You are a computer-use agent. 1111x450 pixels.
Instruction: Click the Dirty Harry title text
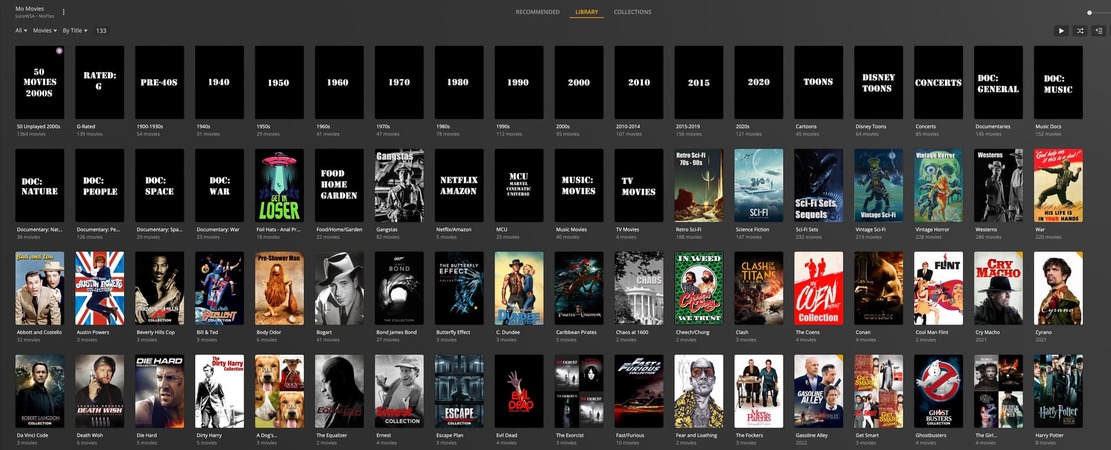click(210, 435)
